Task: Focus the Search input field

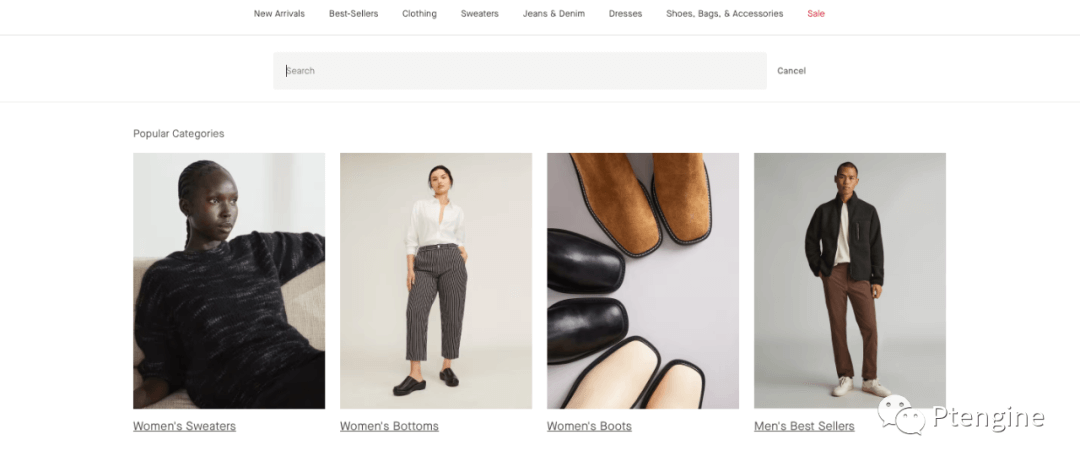Action: [520, 71]
